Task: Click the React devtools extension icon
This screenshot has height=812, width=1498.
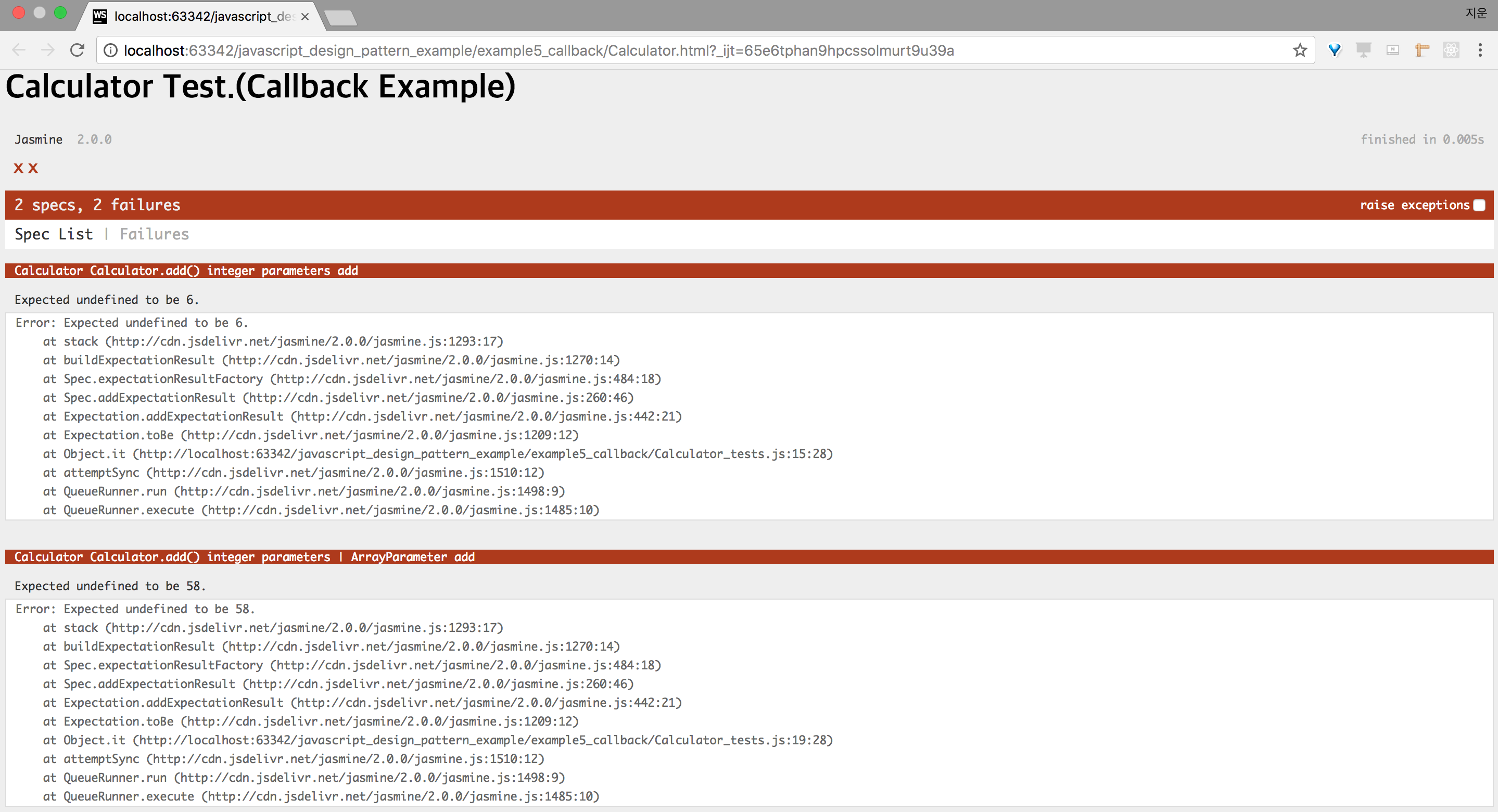Action: (x=1451, y=50)
